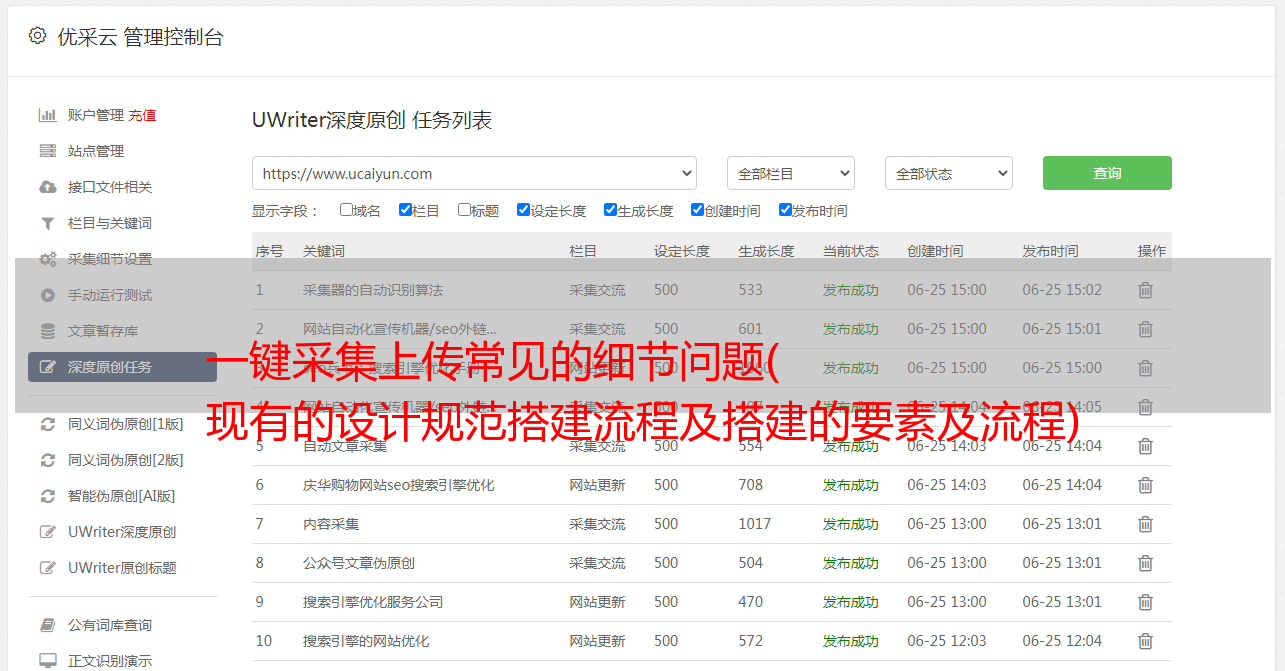The height and width of the screenshot is (671, 1285).
Task: Click keyword 公众号文章伪原创
Action: click(x=359, y=563)
